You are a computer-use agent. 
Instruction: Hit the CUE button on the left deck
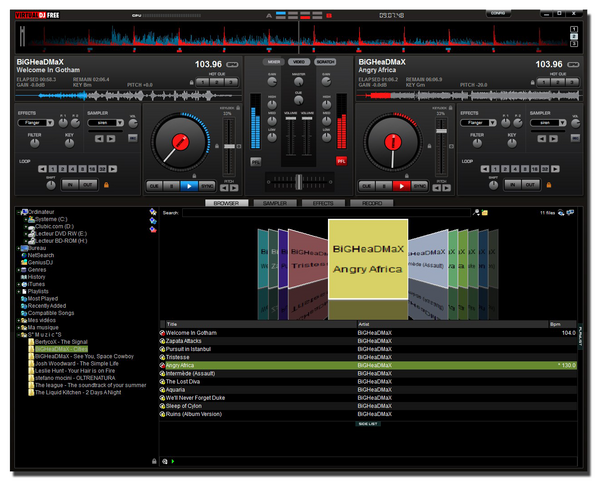pyautogui.click(x=154, y=185)
